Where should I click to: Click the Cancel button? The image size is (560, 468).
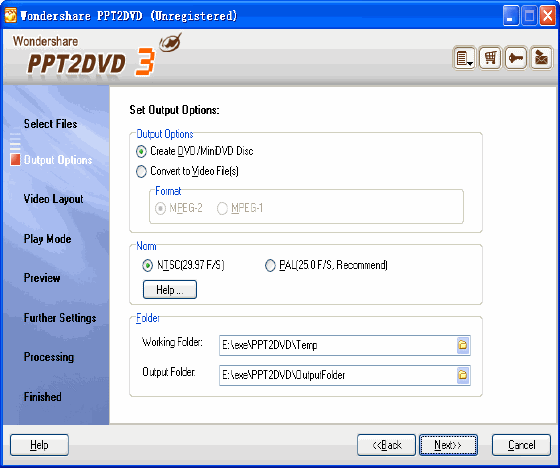(521, 445)
